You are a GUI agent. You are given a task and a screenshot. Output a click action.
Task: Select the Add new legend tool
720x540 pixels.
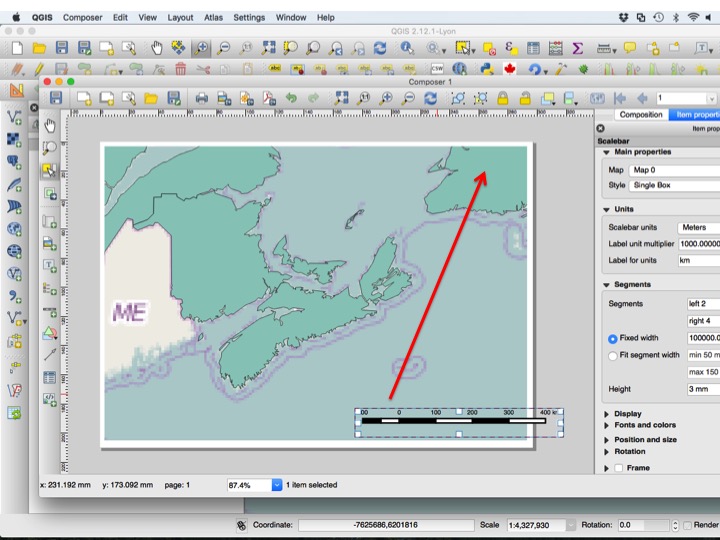(x=50, y=289)
